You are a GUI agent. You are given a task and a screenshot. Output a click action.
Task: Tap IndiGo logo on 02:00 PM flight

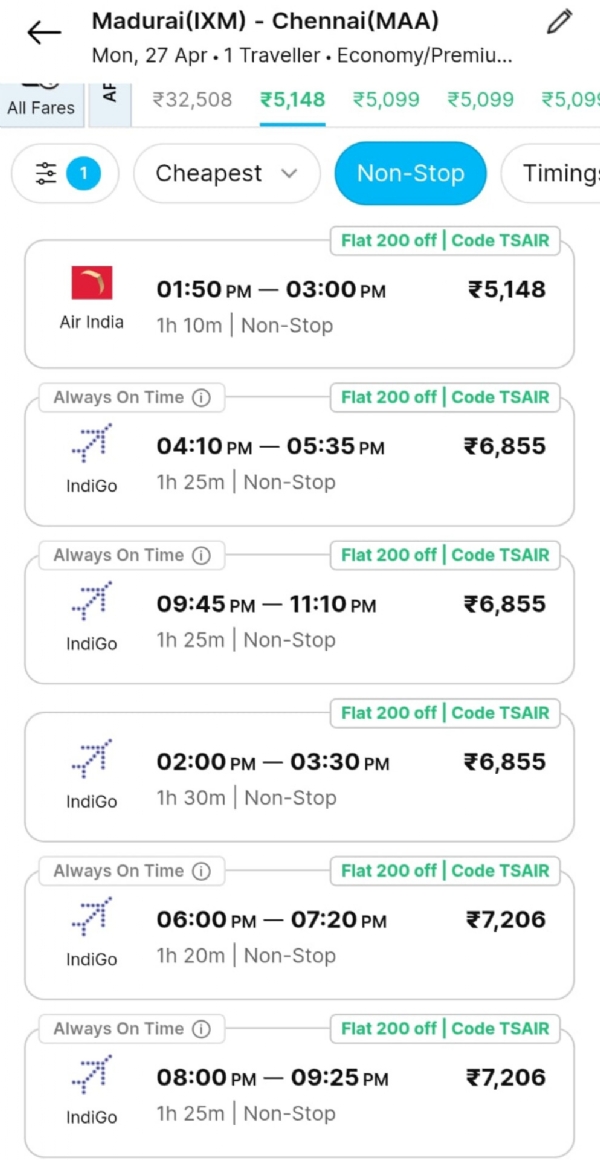pos(92,762)
